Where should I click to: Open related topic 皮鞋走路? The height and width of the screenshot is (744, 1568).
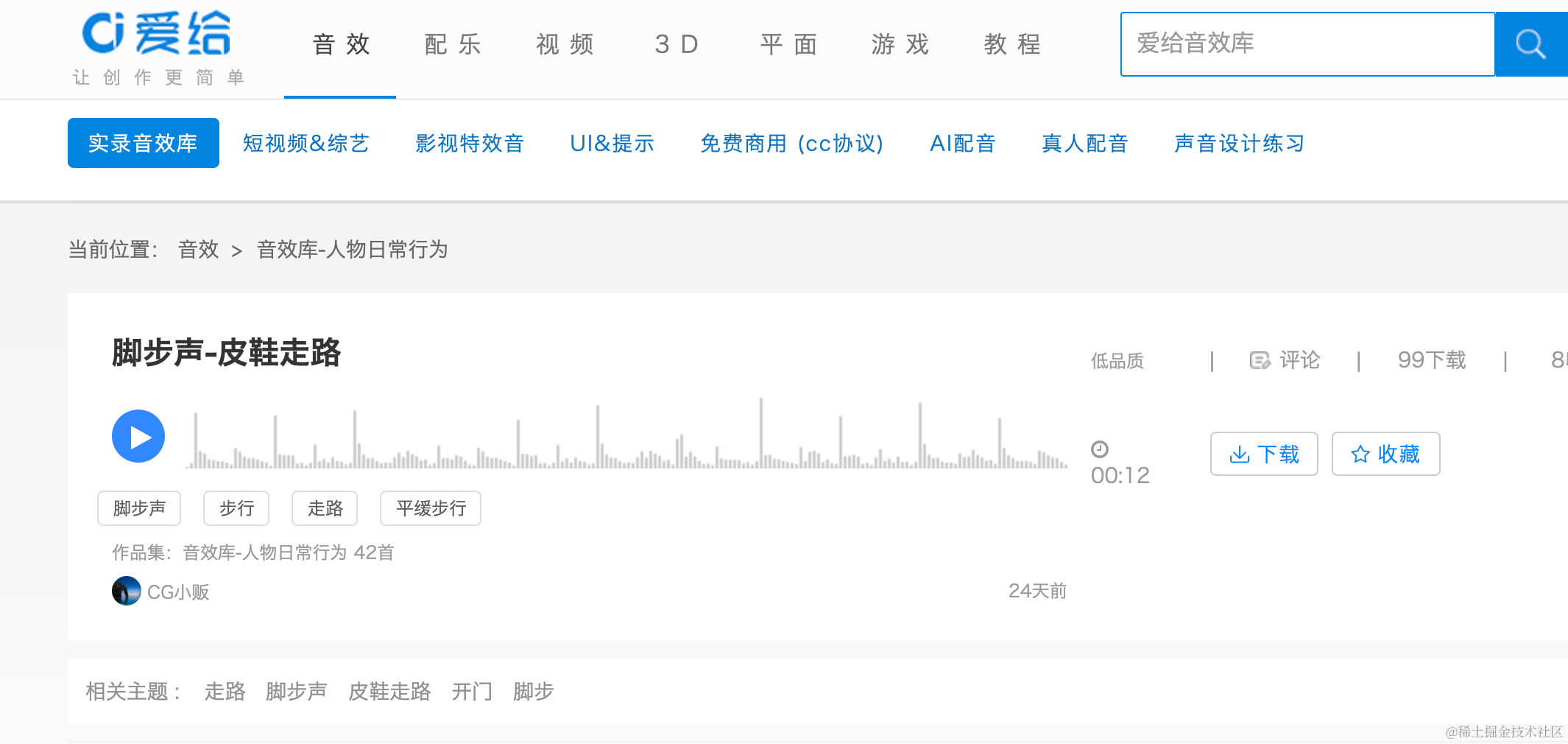pyautogui.click(x=389, y=691)
